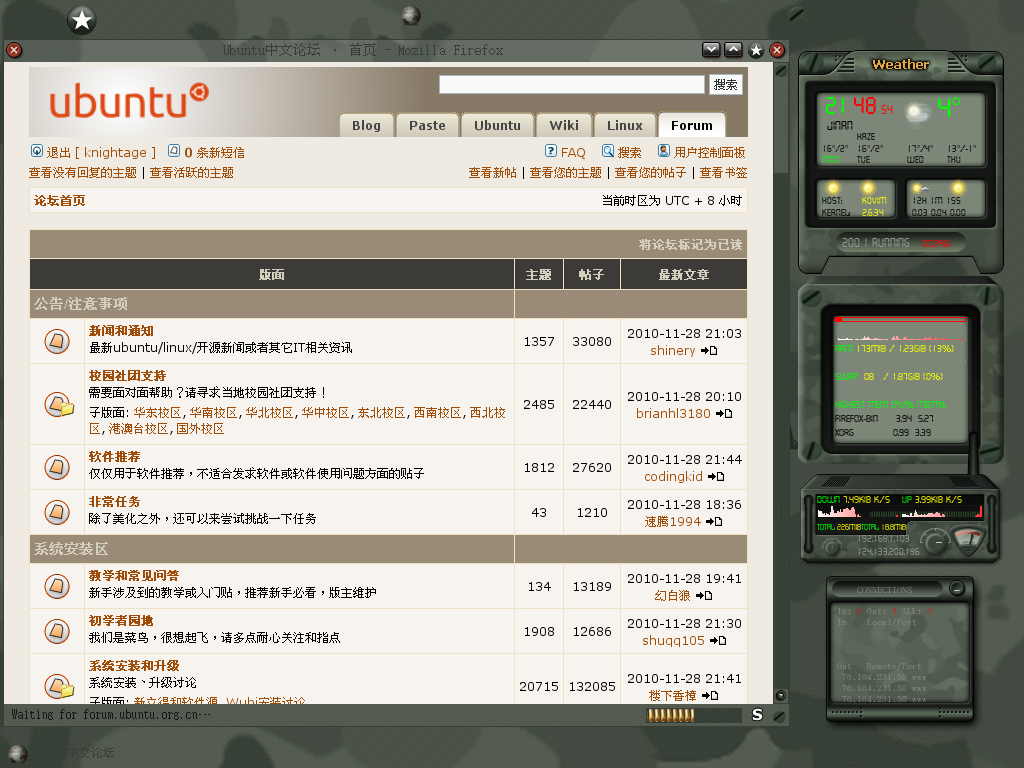Click the S icon in status bar
The width and height of the screenshot is (1024, 768).
[757, 715]
